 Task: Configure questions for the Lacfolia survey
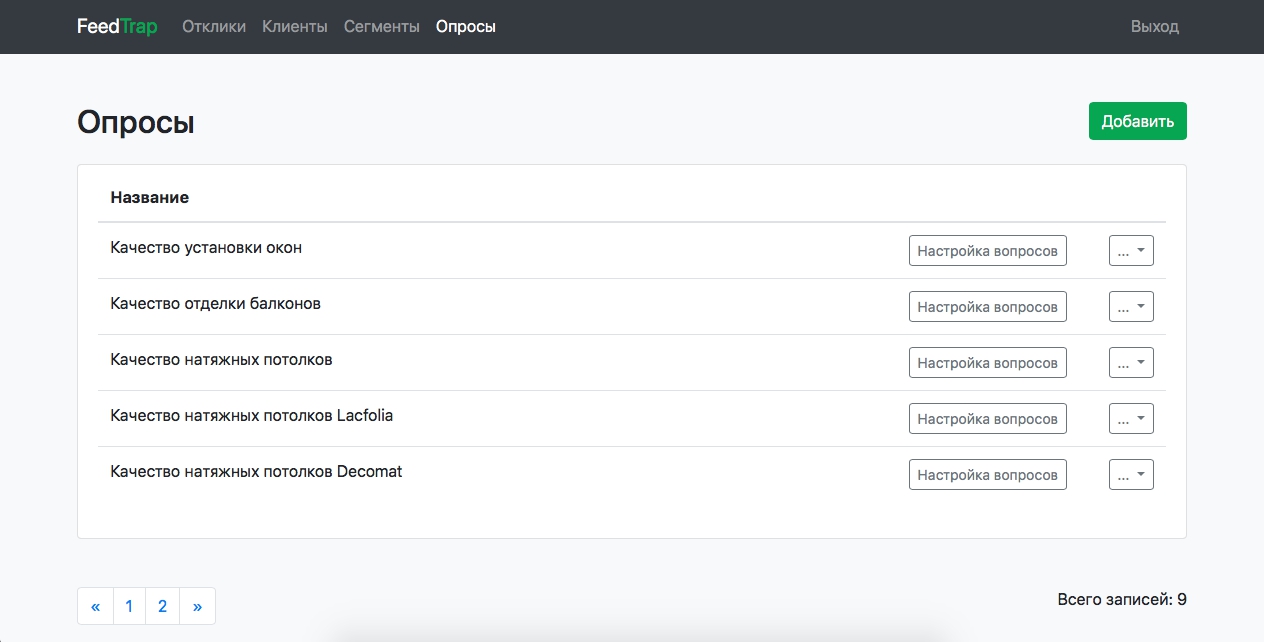pyautogui.click(x=987, y=419)
